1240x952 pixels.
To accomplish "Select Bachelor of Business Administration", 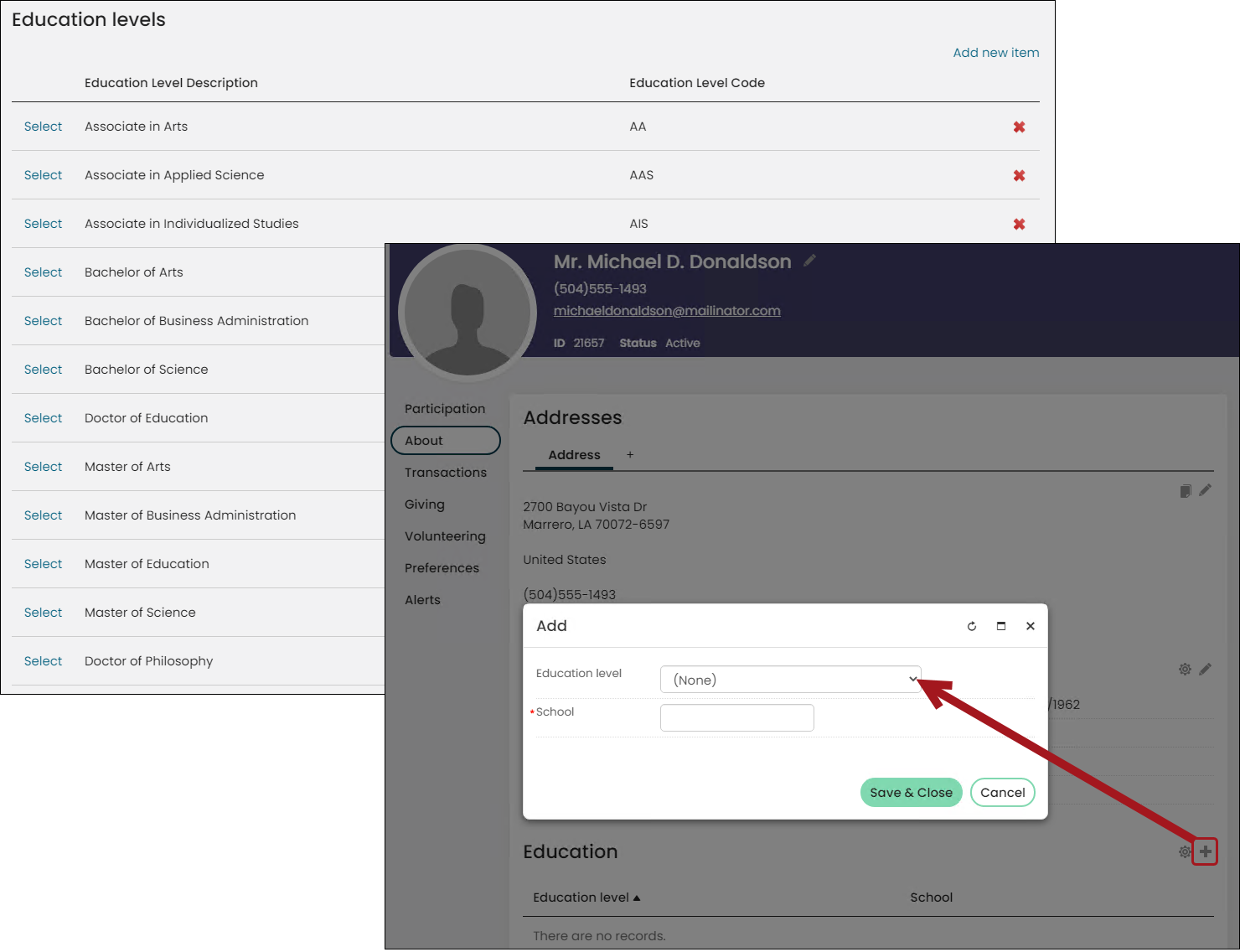I will [x=43, y=321].
